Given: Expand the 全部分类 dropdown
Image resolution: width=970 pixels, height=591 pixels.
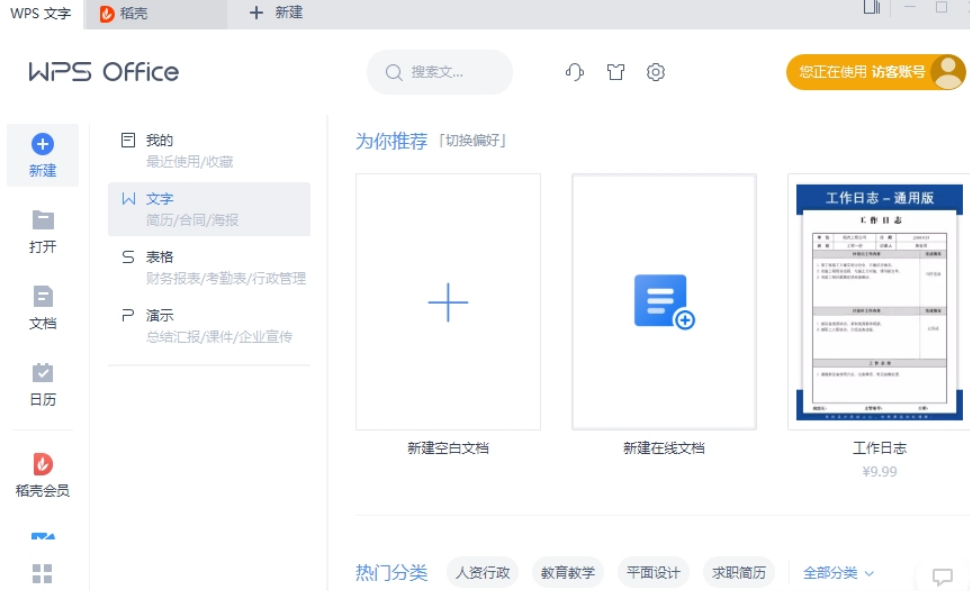Looking at the screenshot, I should pyautogui.click(x=838, y=573).
